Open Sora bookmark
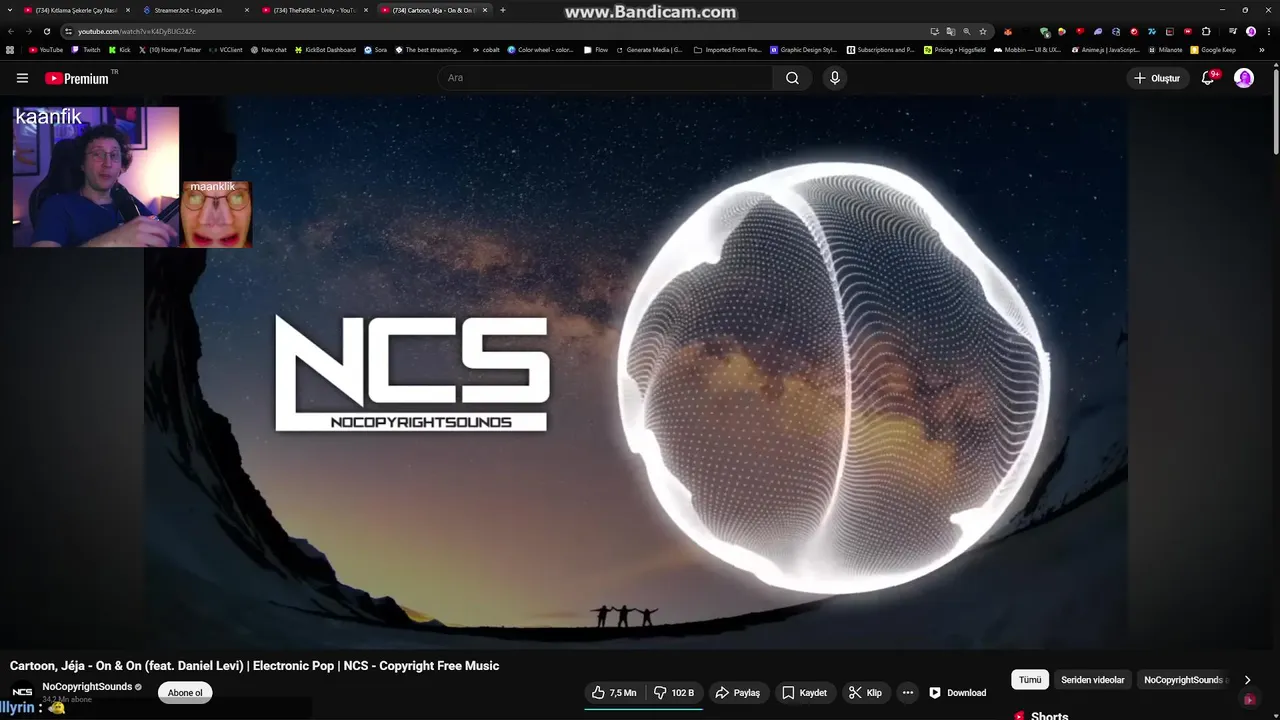Viewport: 1280px width, 720px height. click(x=376, y=50)
